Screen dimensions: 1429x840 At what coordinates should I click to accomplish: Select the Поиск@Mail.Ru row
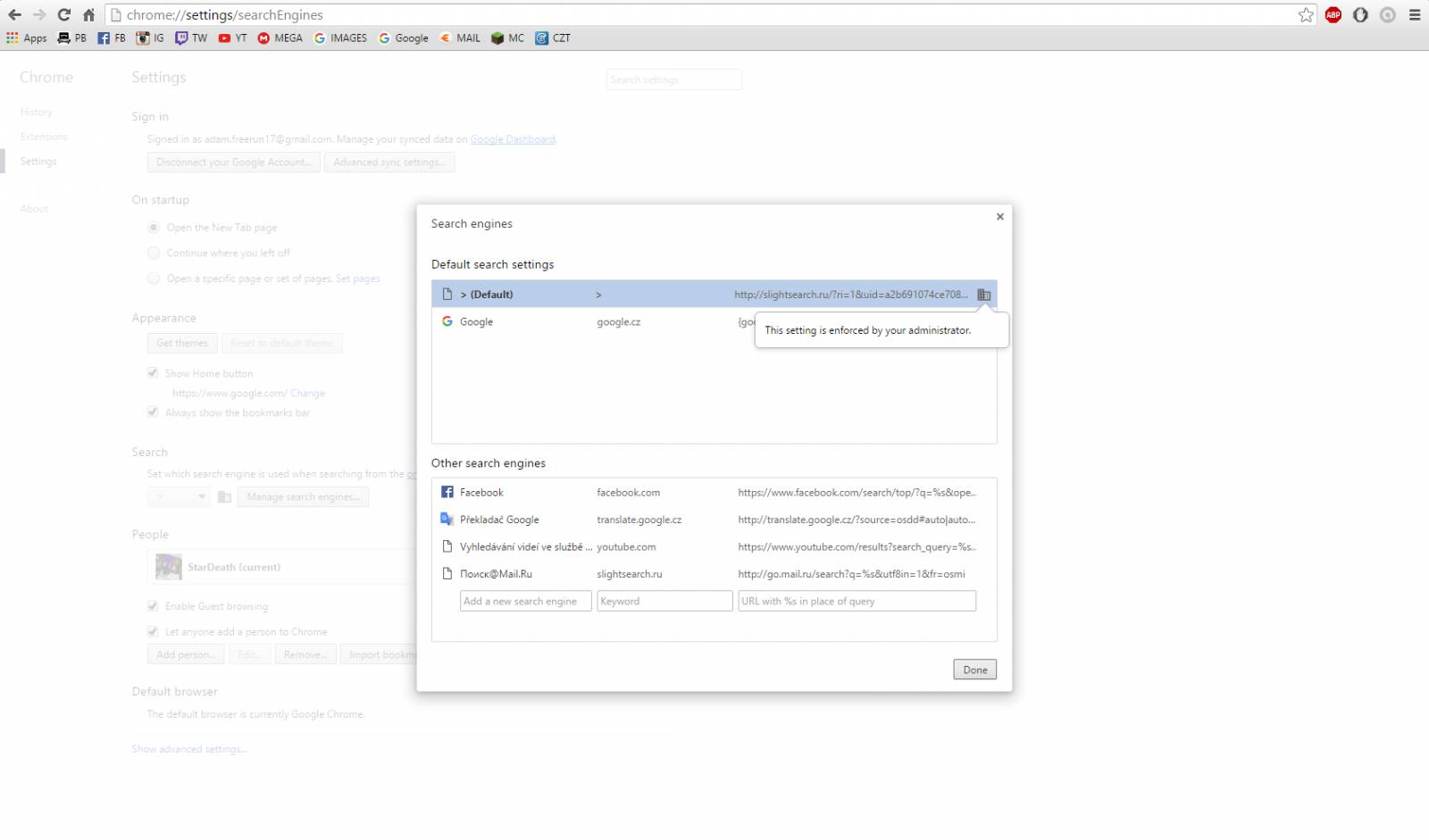714,574
